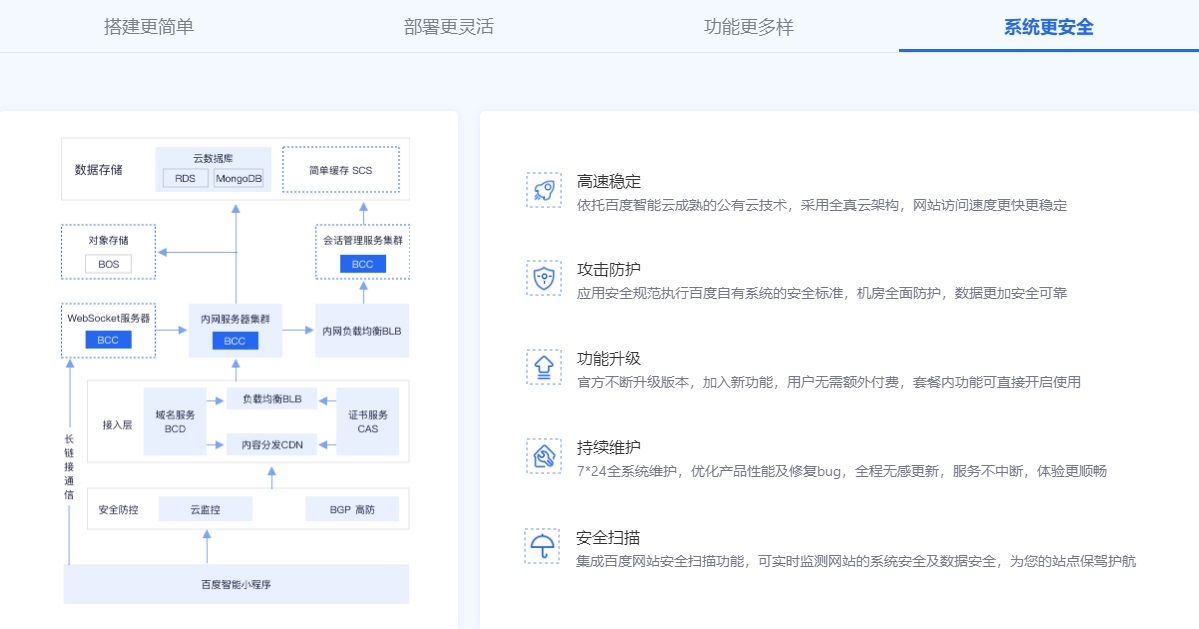This screenshot has height=629, width=1199.
Task: Click the 攻击防护 heading text
Action: tap(609, 270)
